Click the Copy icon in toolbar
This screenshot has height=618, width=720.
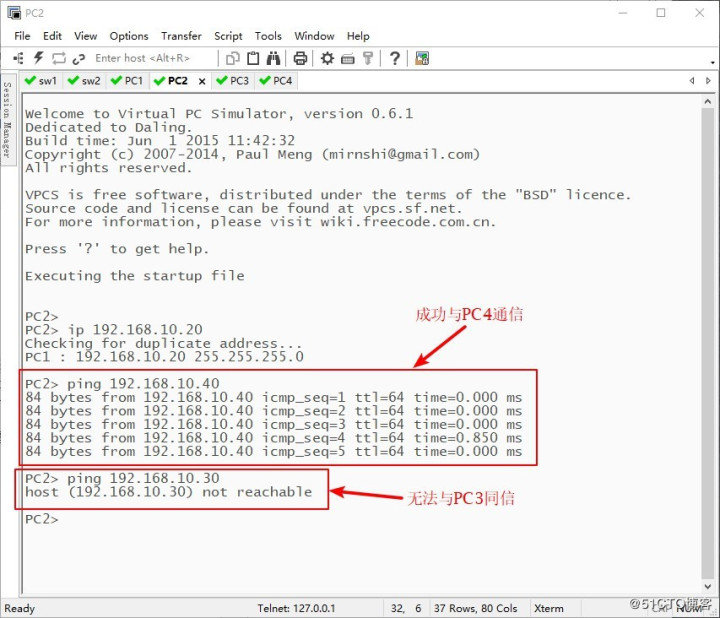(x=233, y=58)
